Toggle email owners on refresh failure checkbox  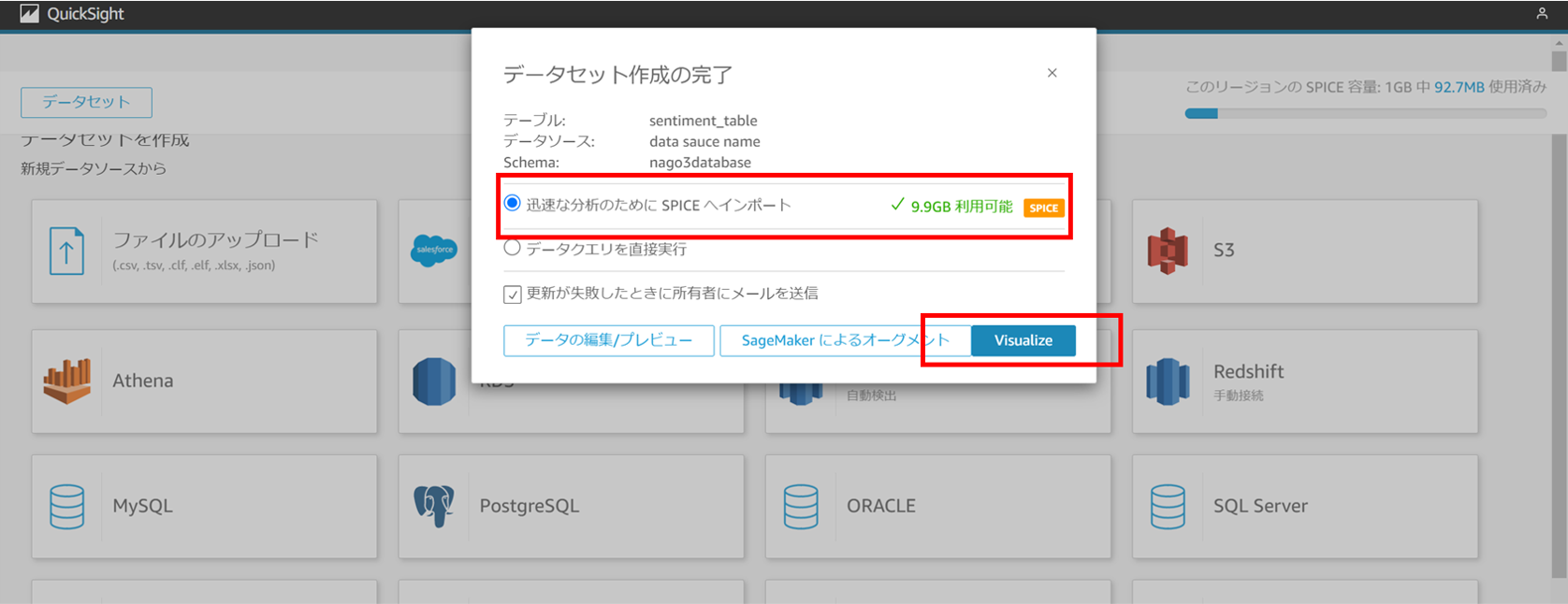512,295
